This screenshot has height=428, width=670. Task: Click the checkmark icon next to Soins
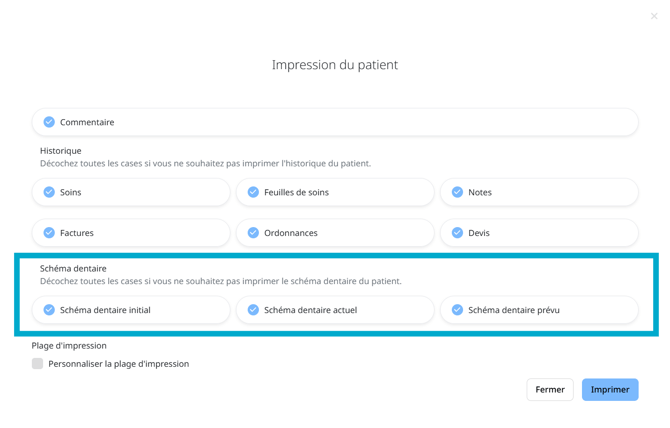(49, 192)
